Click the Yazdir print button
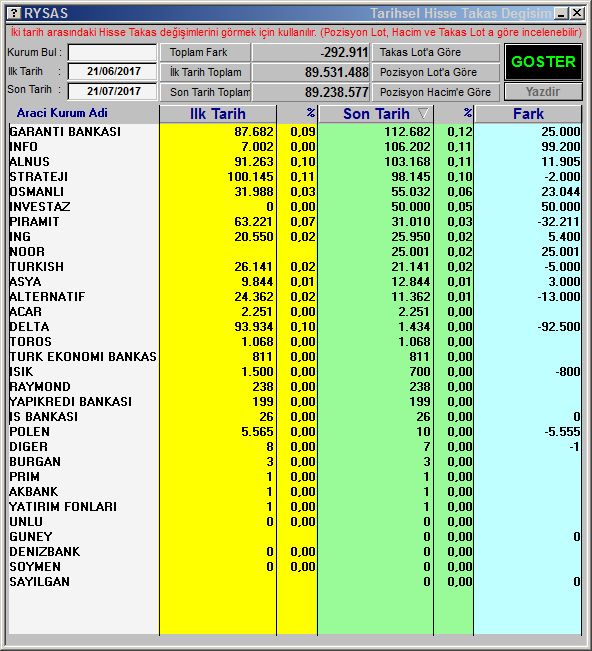This screenshot has height=651, width=592. pos(543,92)
